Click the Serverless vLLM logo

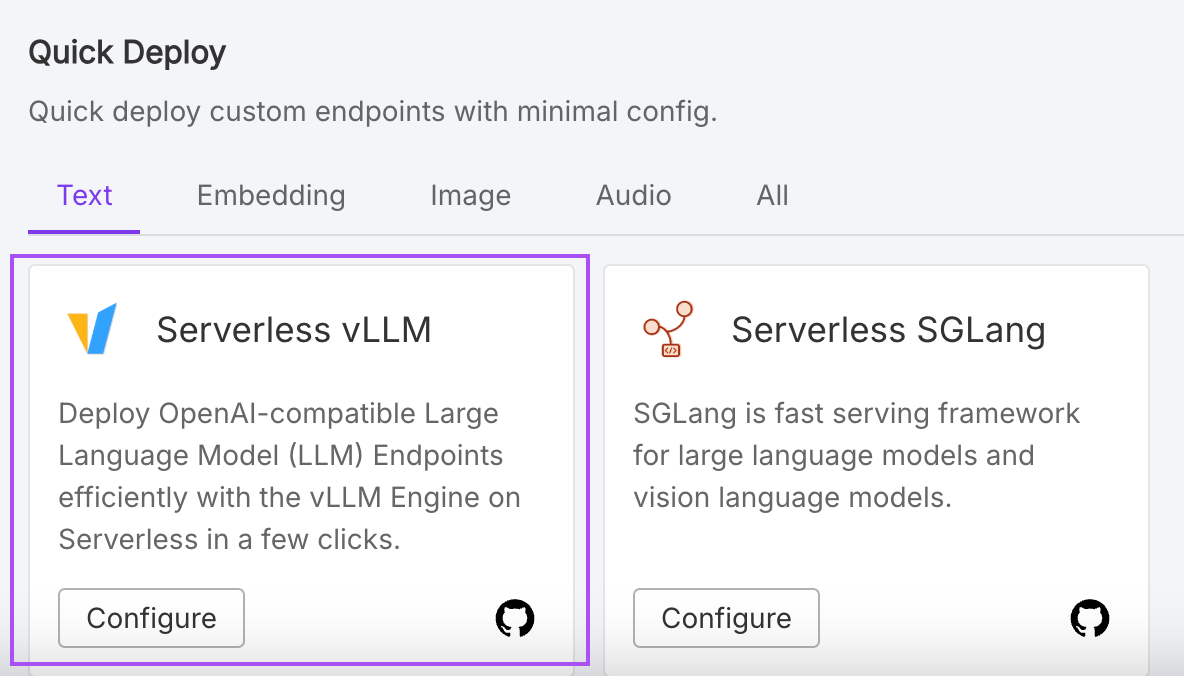92,329
